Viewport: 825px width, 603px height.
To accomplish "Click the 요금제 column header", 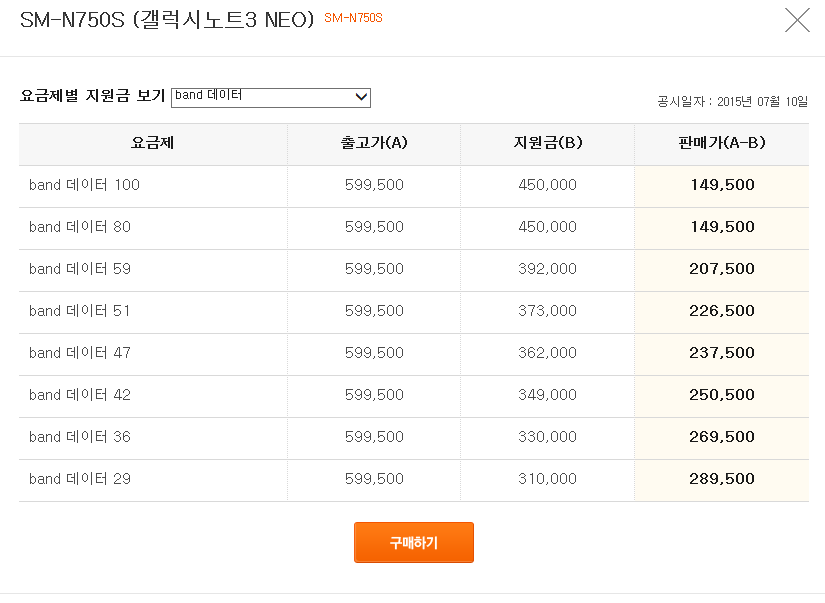I will click(153, 143).
